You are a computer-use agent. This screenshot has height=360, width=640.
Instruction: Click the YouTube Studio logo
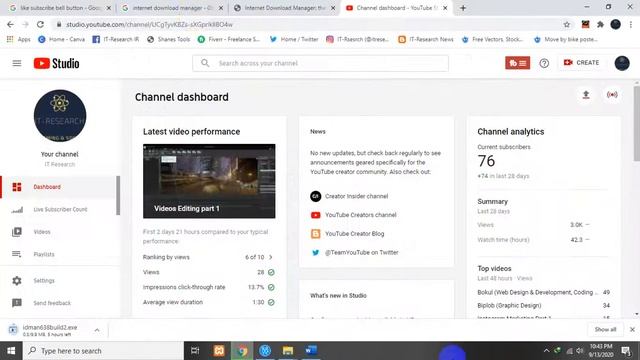point(57,63)
